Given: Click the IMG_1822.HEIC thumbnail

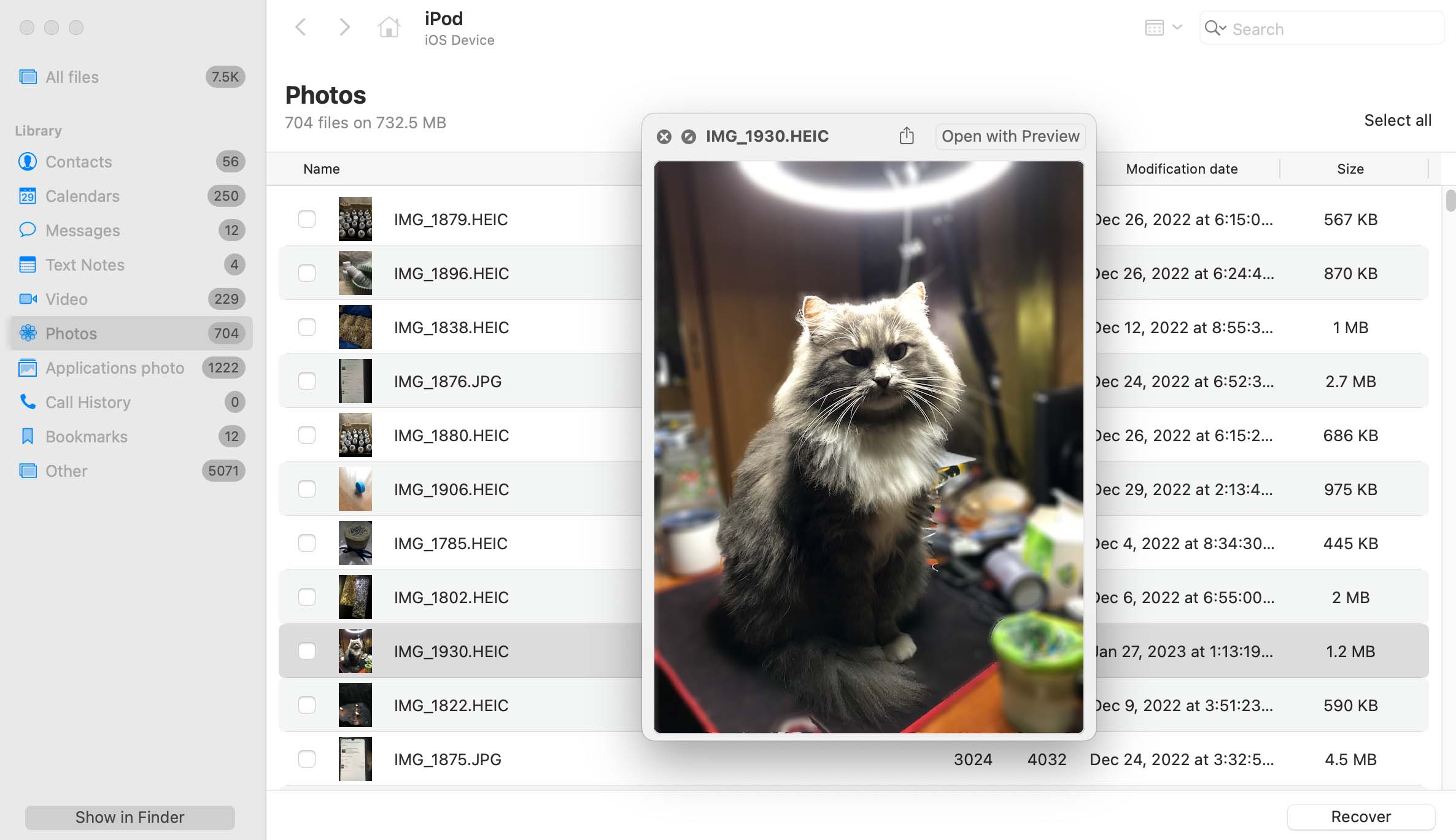Looking at the screenshot, I should click(355, 705).
